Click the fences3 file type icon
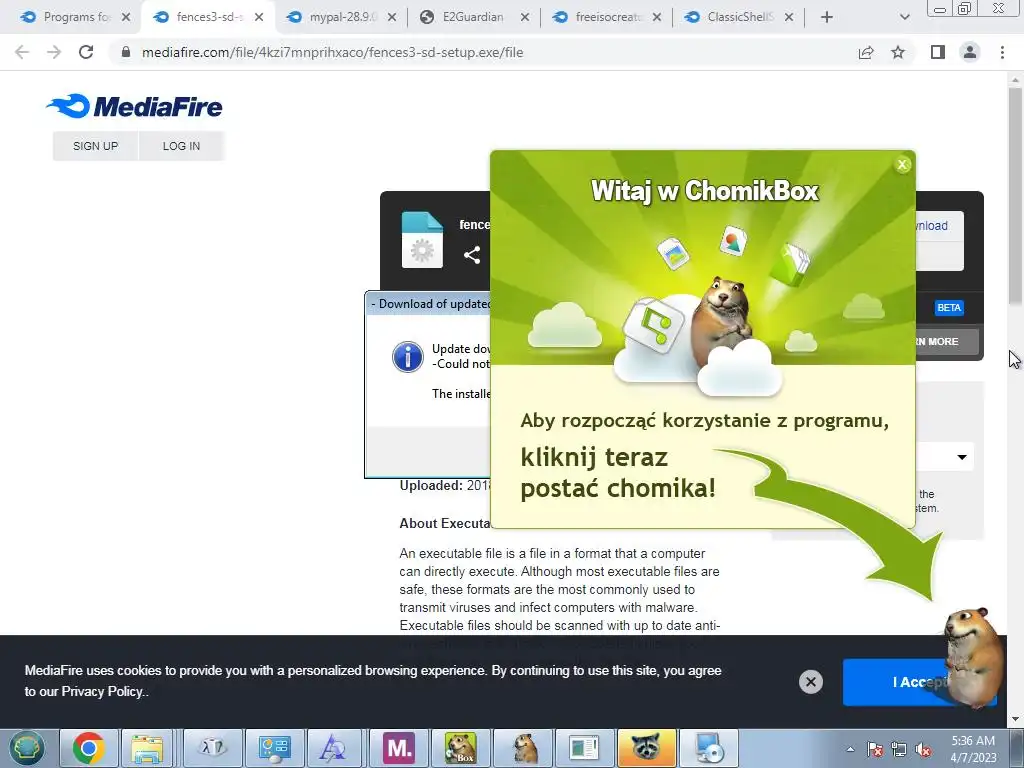This screenshot has width=1024, height=768. click(x=422, y=240)
